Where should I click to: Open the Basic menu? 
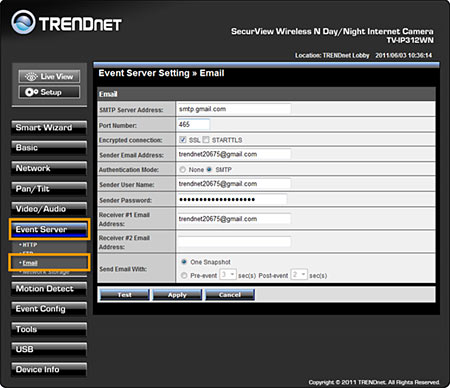tap(49, 148)
